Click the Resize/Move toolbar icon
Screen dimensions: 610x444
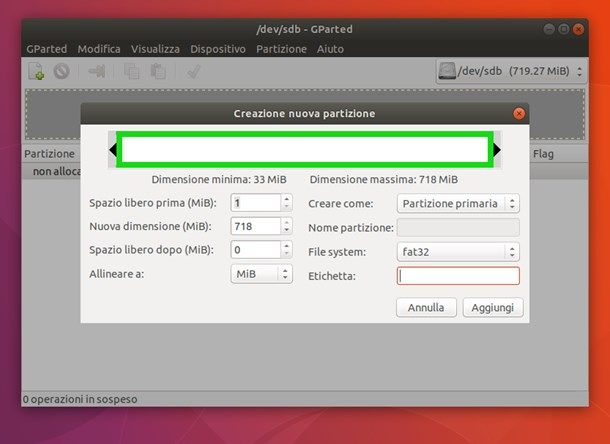96,71
